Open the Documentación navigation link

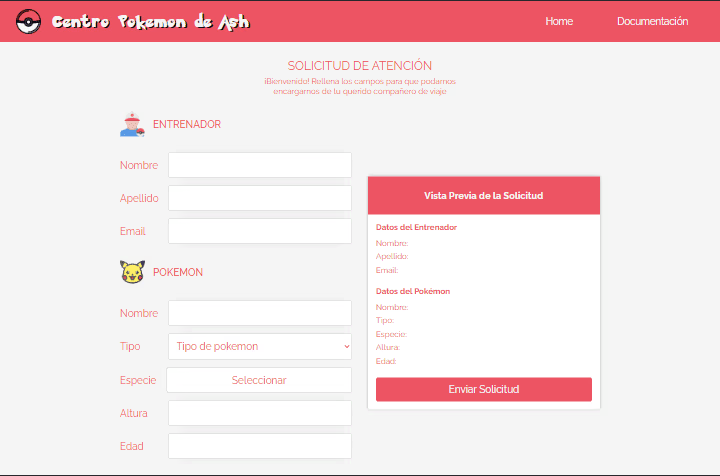[x=652, y=21]
